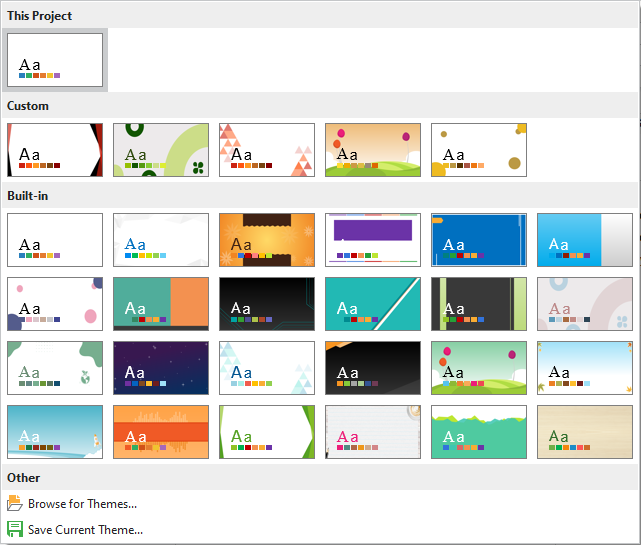Select the plain white first built-in theme
The image size is (641, 545).
coord(55,240)
